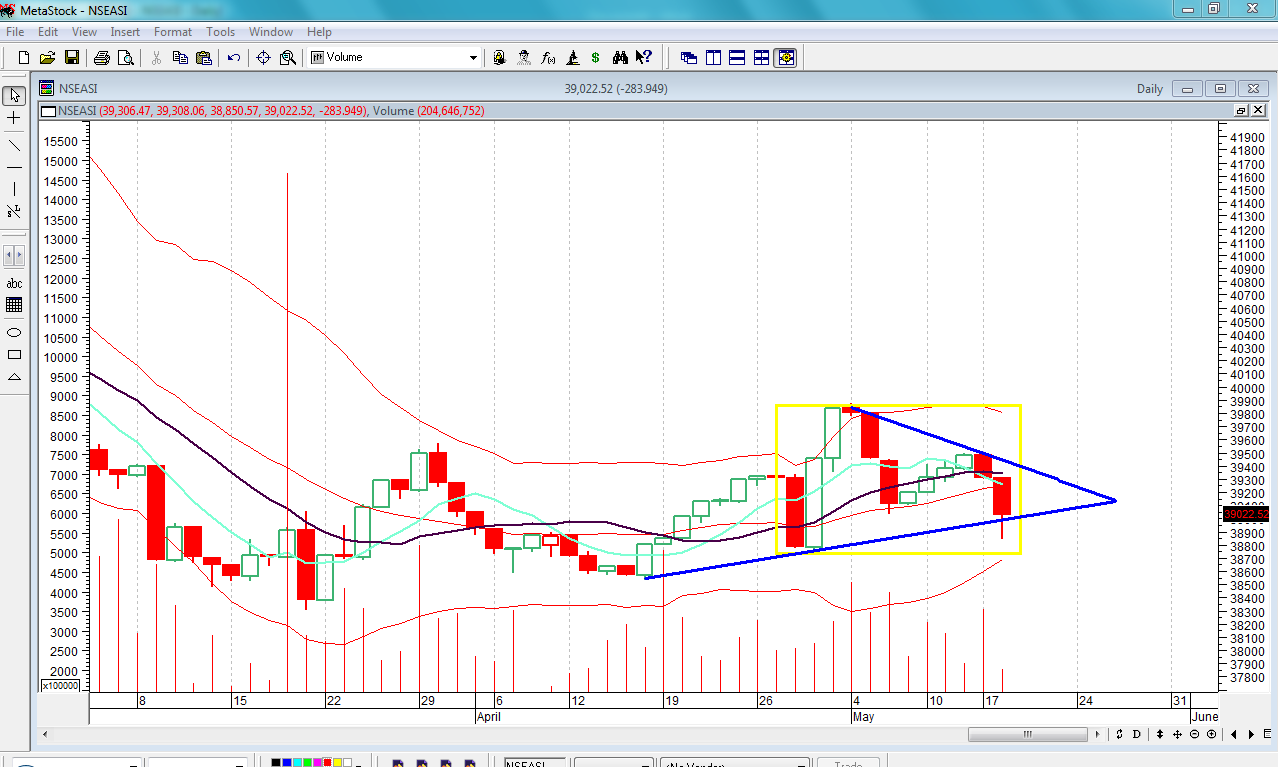Activate the crosshair plus cursor tool
The image size is (1278, 767).
(x=14, y=118)
